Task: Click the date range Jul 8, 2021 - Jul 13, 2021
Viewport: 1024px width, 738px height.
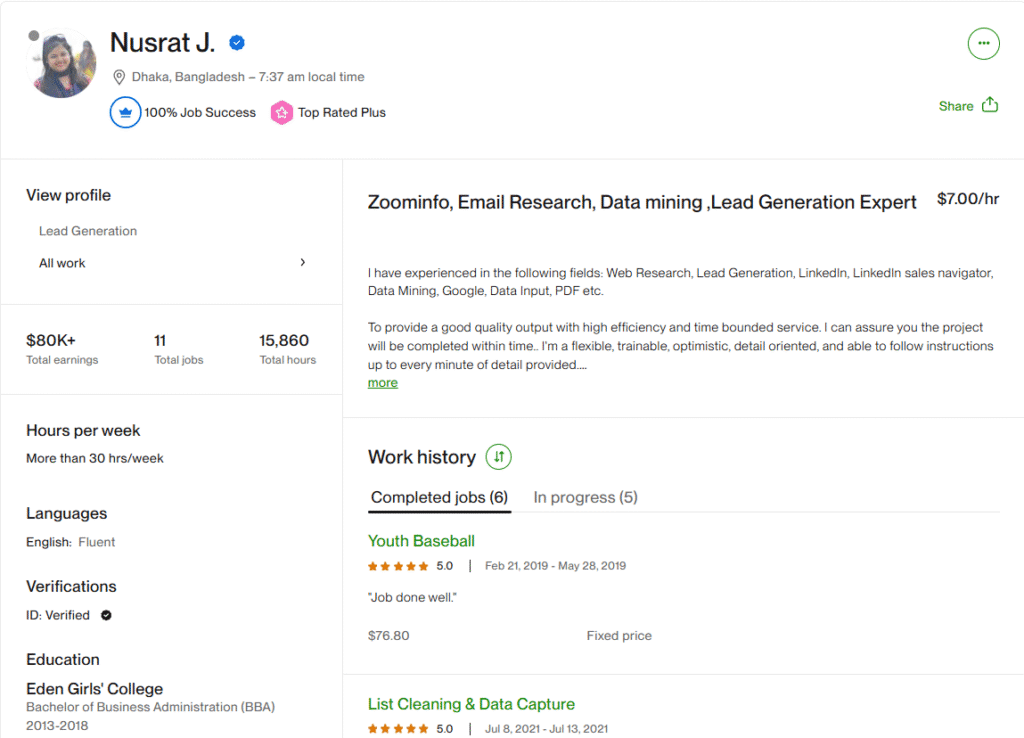Action: [546, 729]
